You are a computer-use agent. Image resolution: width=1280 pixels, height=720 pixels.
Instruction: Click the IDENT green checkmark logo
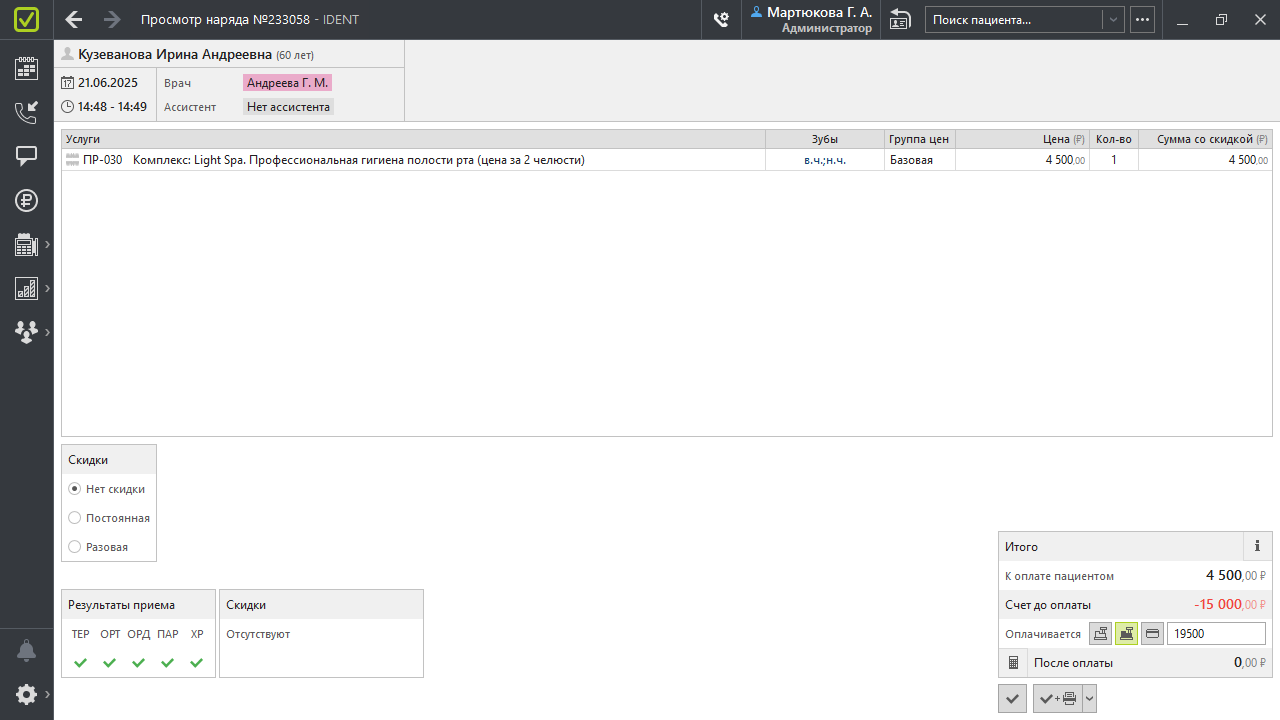[x=27, y=19]
